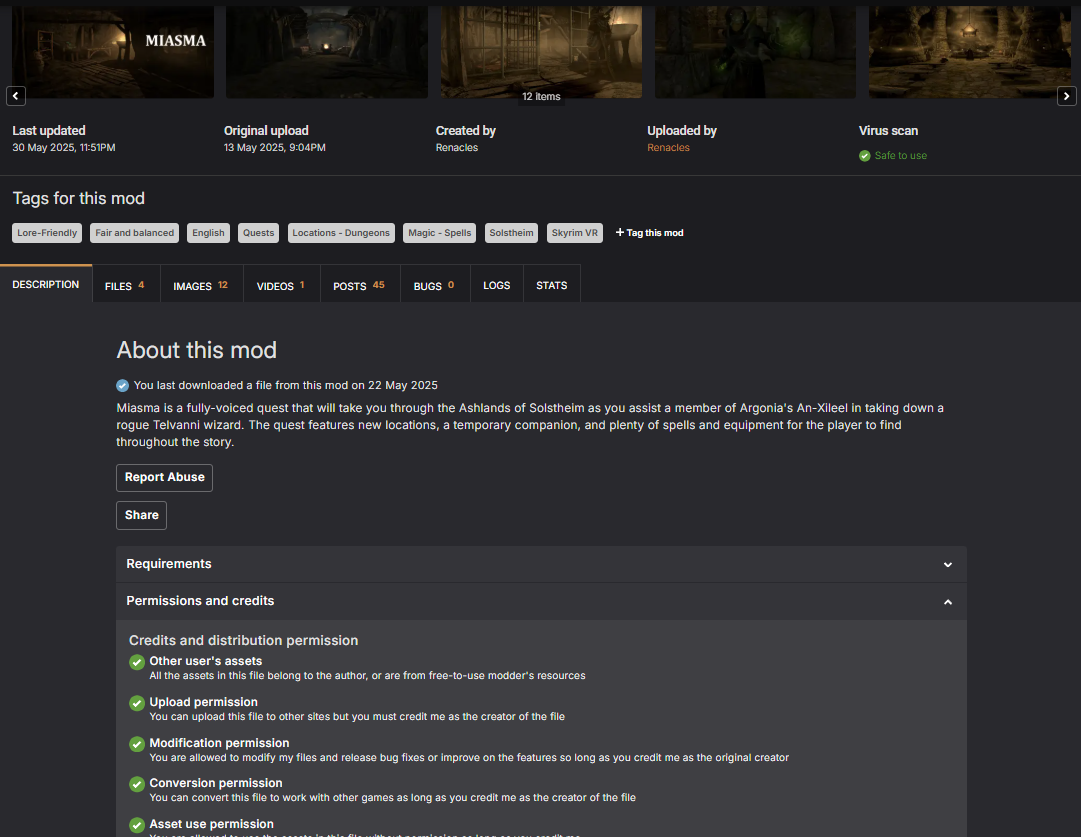Image resolution: width=1081 pixels, height=837 pixels.
Task: Click the Modification permission check icon
Action: (x=137, y=744)
